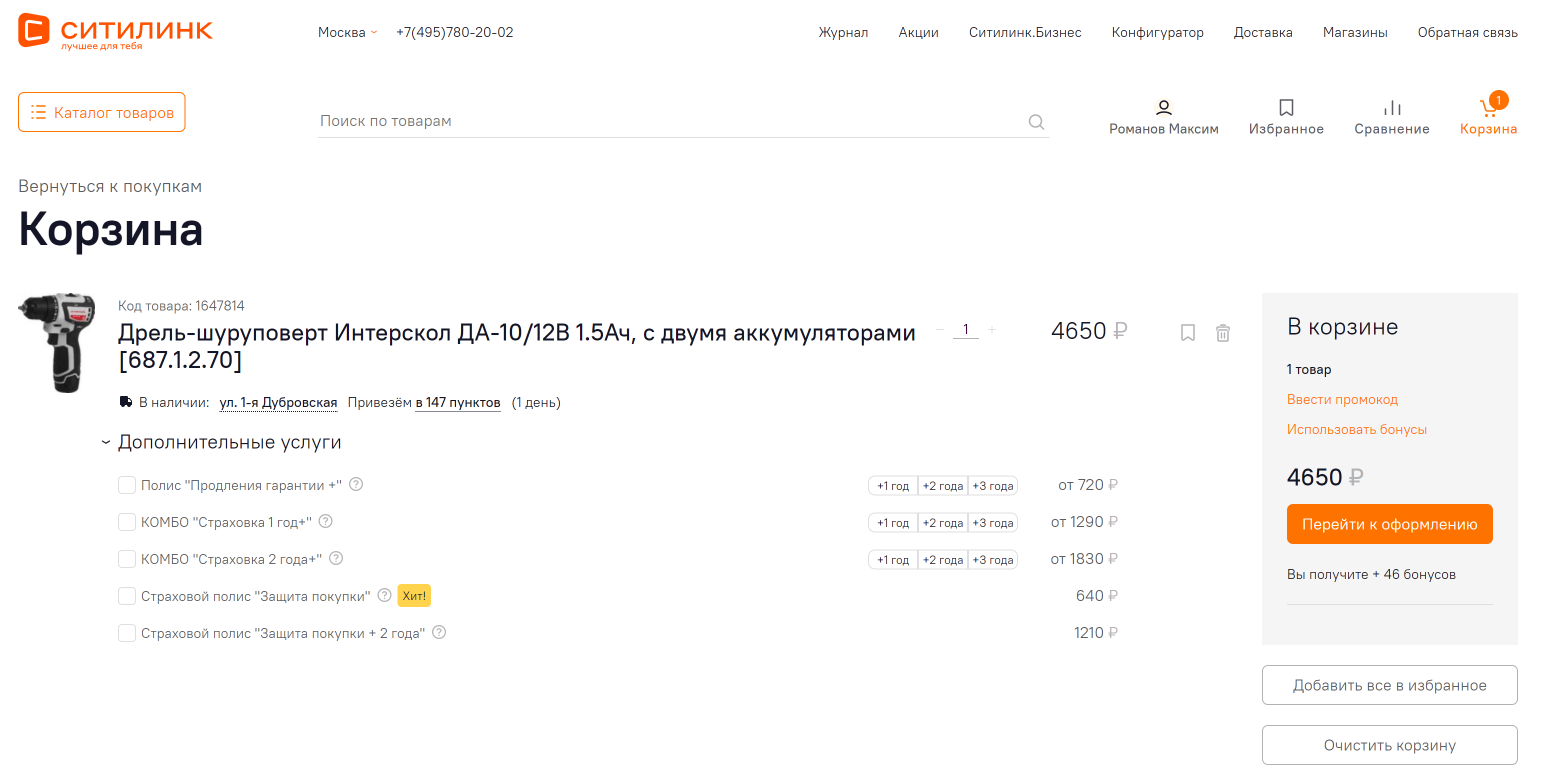Select +3 года for Страховка 1 год+

tap(993, 523)
